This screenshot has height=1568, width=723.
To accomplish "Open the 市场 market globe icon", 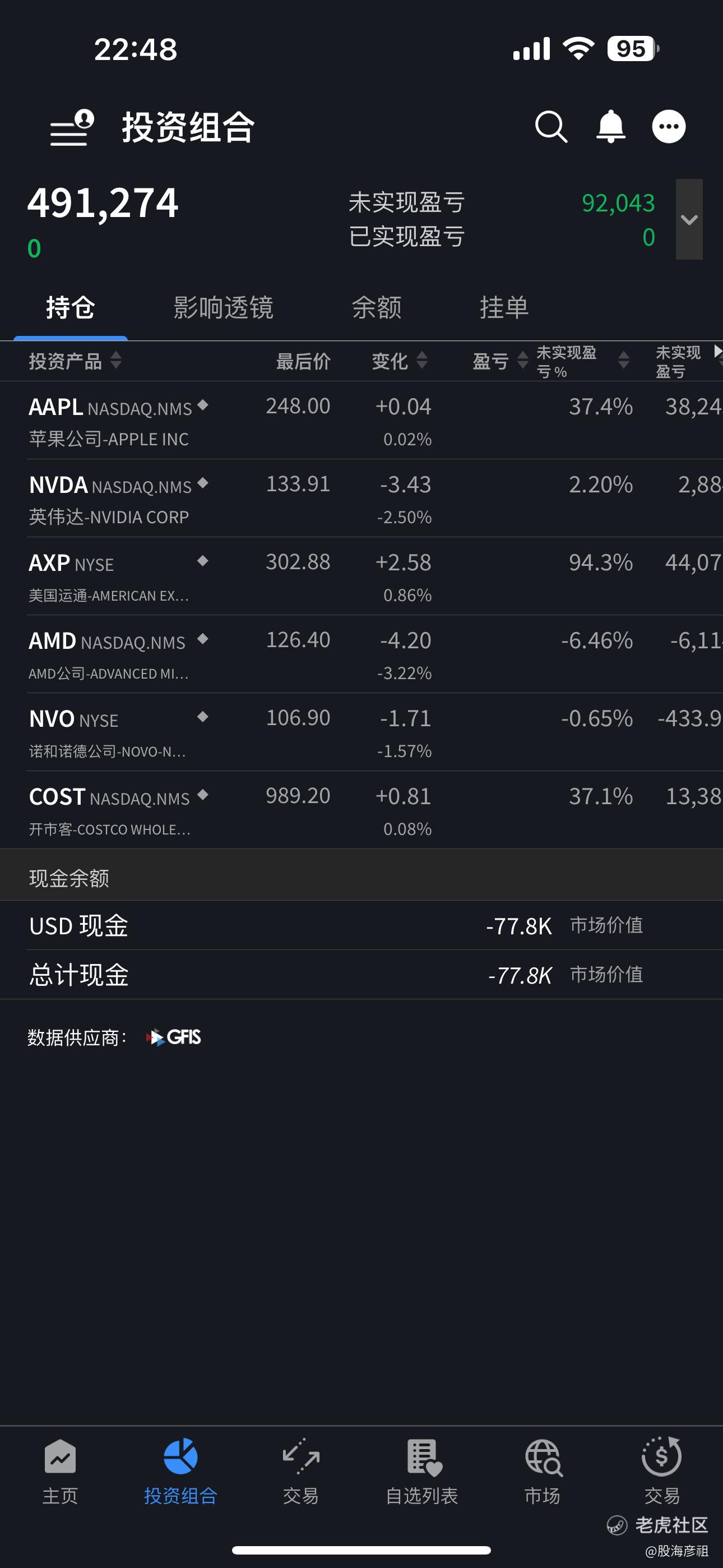I will pyautogui.click(x=544, y=1457).
